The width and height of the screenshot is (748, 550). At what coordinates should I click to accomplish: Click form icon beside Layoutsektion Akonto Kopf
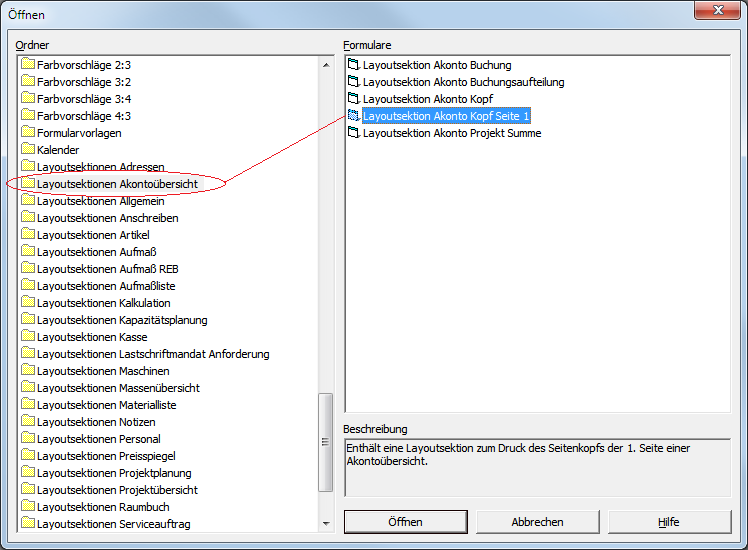click(x=353, y=98)
